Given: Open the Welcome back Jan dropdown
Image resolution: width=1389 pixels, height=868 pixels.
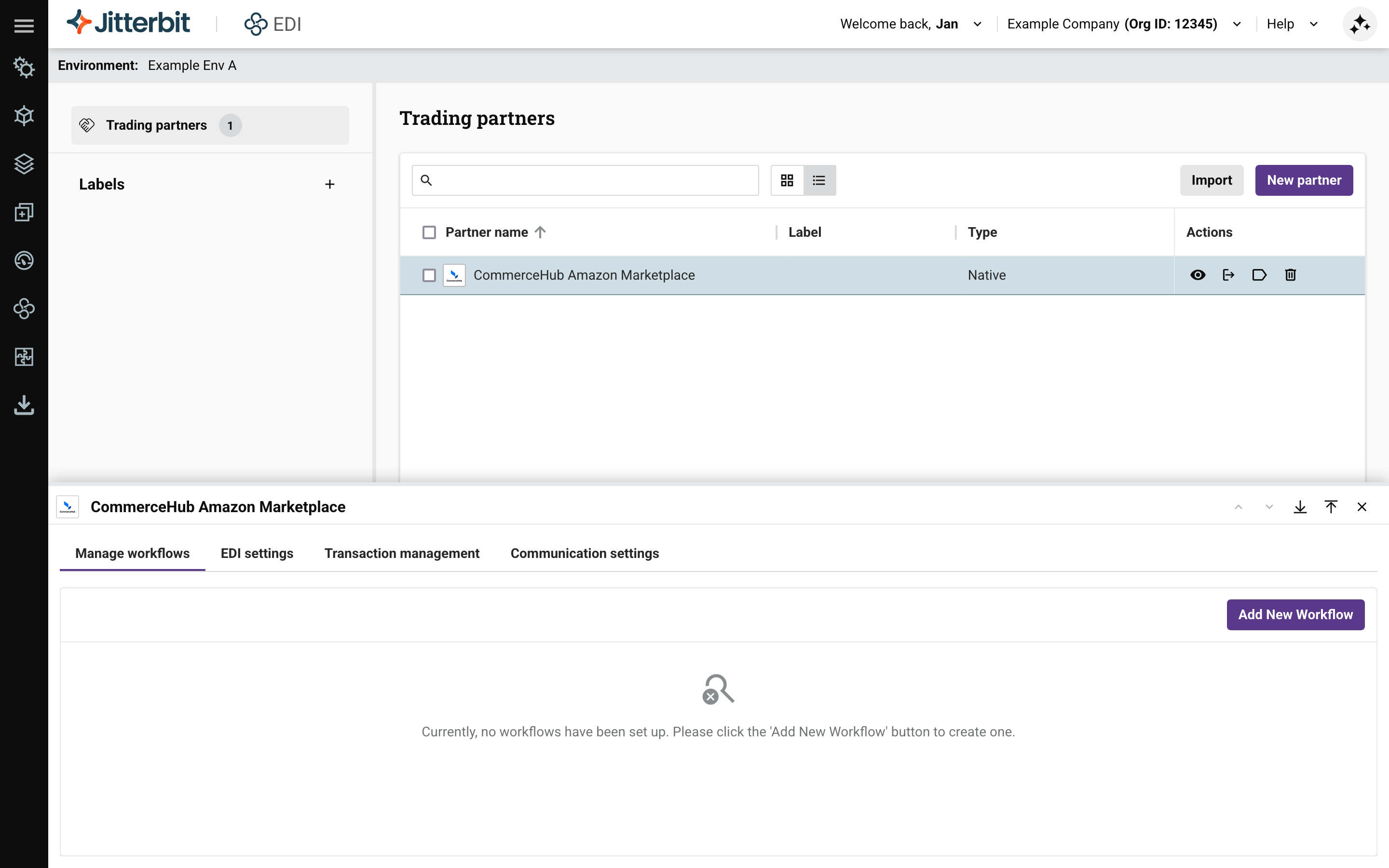Looking at the screenshot, I should 978,24.
